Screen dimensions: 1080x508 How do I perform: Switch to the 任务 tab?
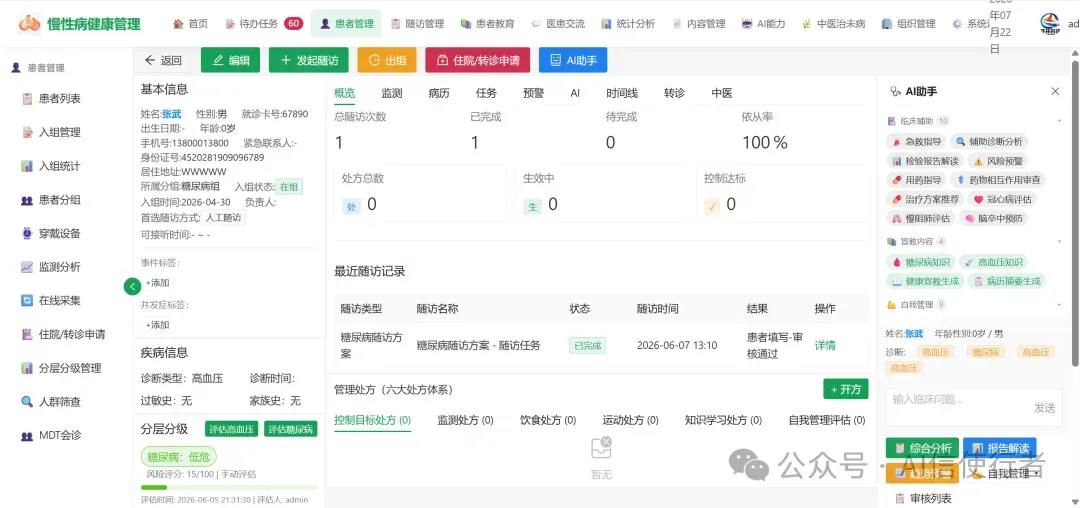point(486,93)
